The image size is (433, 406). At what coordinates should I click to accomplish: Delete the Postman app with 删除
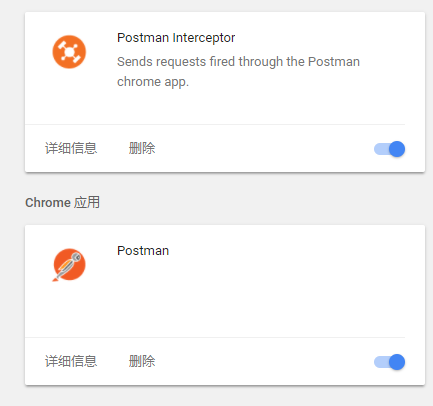(142, 361)
